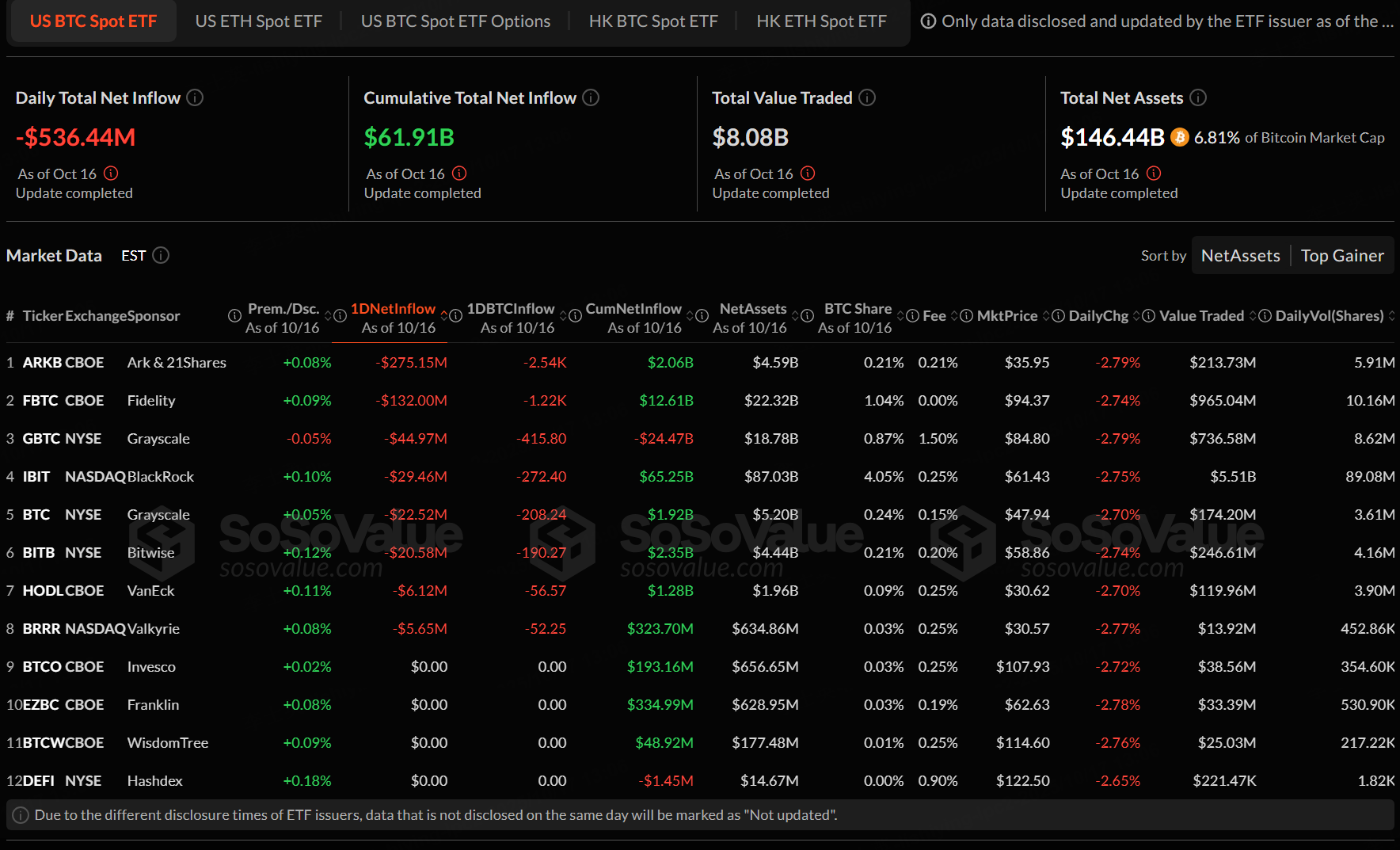Switch to HK BTC Spot ETF tab
This screenshot has width=1400, height=850.
tap(653, 21)
